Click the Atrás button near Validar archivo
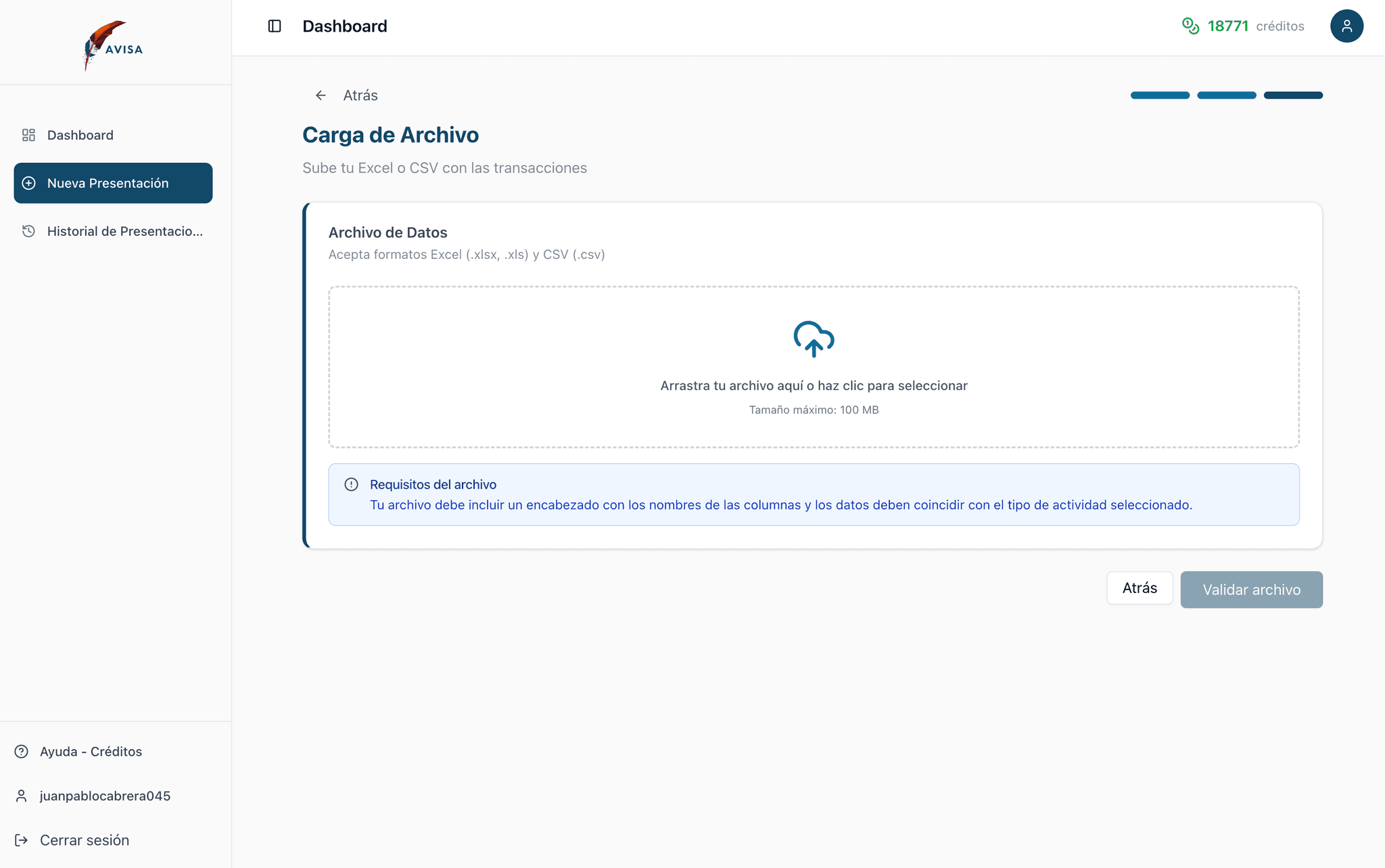The height and width of the screenshot is (868, 1385). pyautogui.click(x=1139, y=587)
